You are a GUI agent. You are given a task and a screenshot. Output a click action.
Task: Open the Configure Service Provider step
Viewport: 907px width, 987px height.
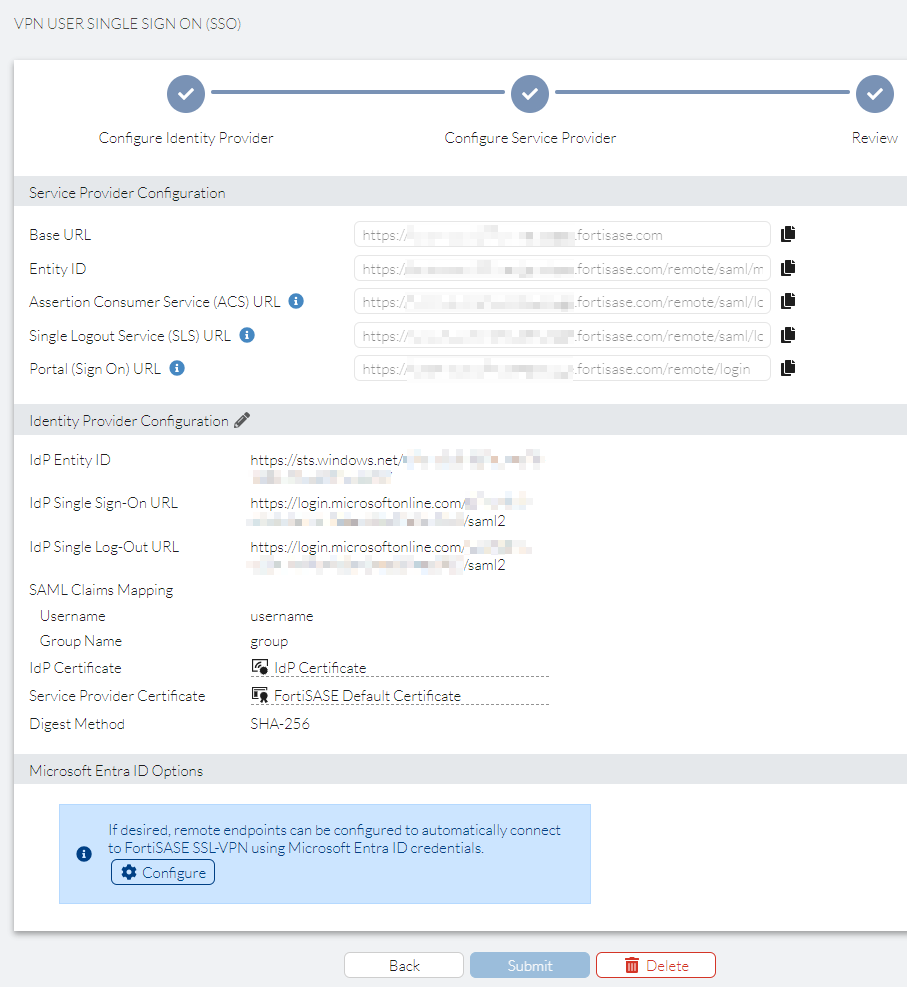pyautogui.click(x=529, y=93)
